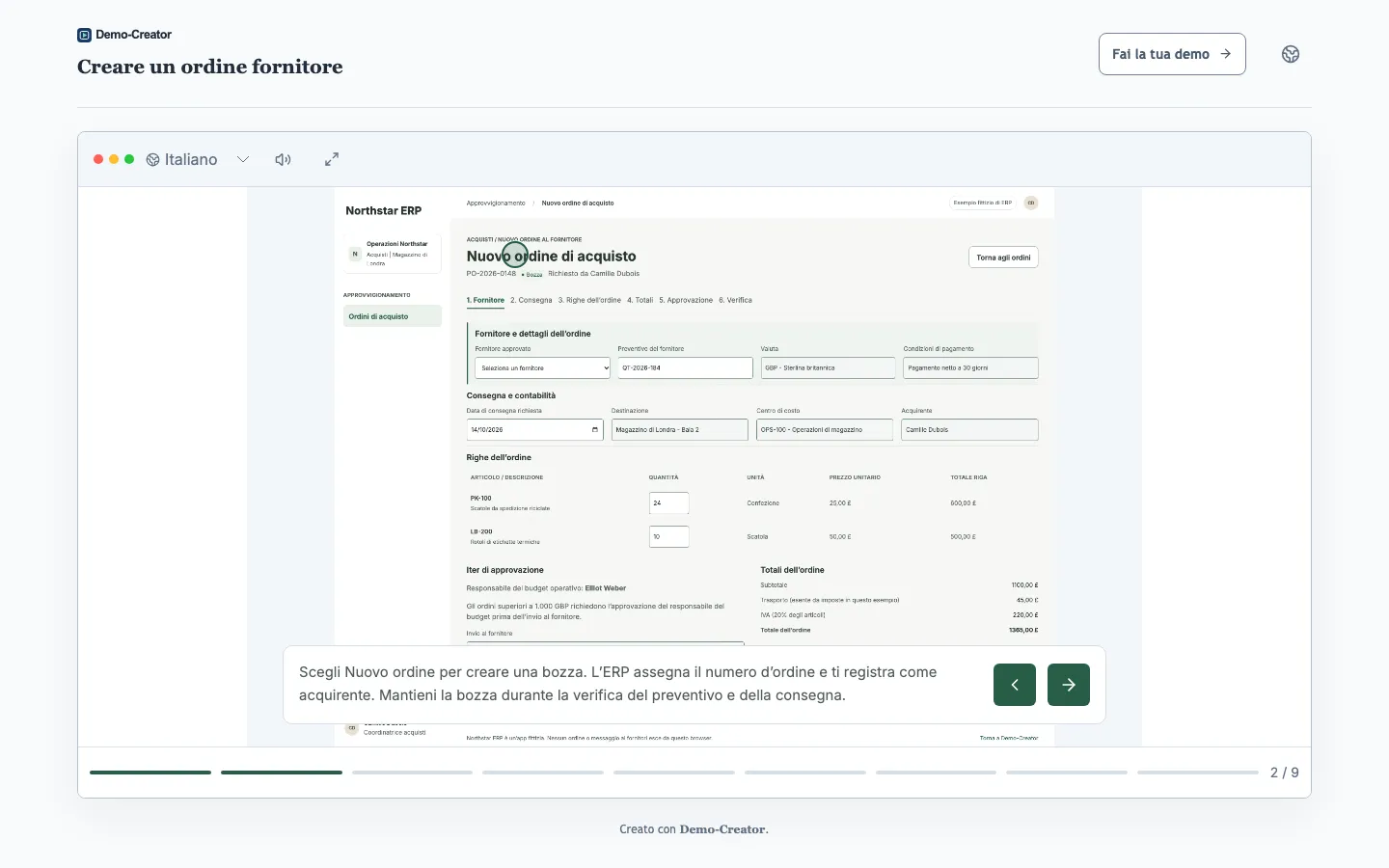The image size is (1389, 868).
Task: Click the PK-100 quantity field
Action: pos(669,502)
